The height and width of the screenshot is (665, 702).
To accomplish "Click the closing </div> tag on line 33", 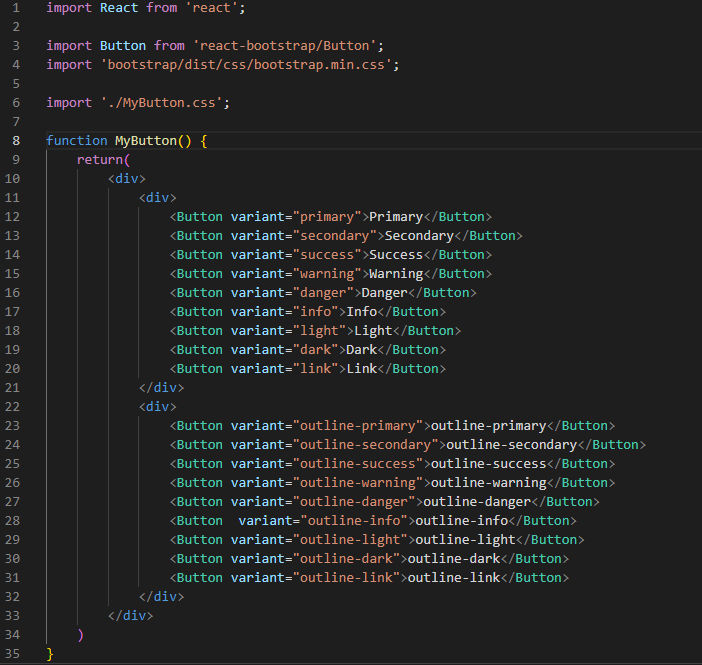I will [x=130, y=615].
